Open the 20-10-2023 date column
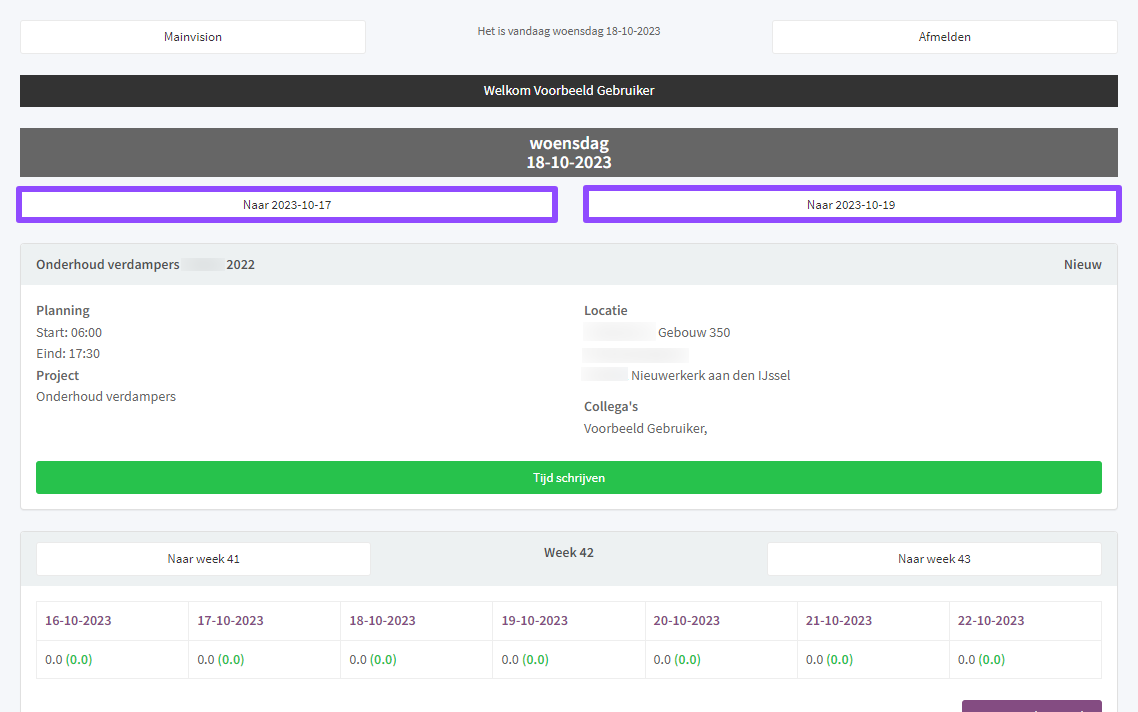The height and width of the screenshot is (712, 1138). (x=686, y=621)
